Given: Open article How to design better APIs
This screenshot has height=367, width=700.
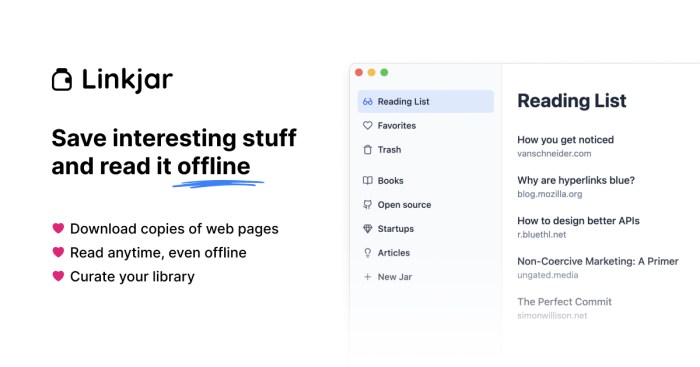Looking at the screenshot, I should 578,221.
